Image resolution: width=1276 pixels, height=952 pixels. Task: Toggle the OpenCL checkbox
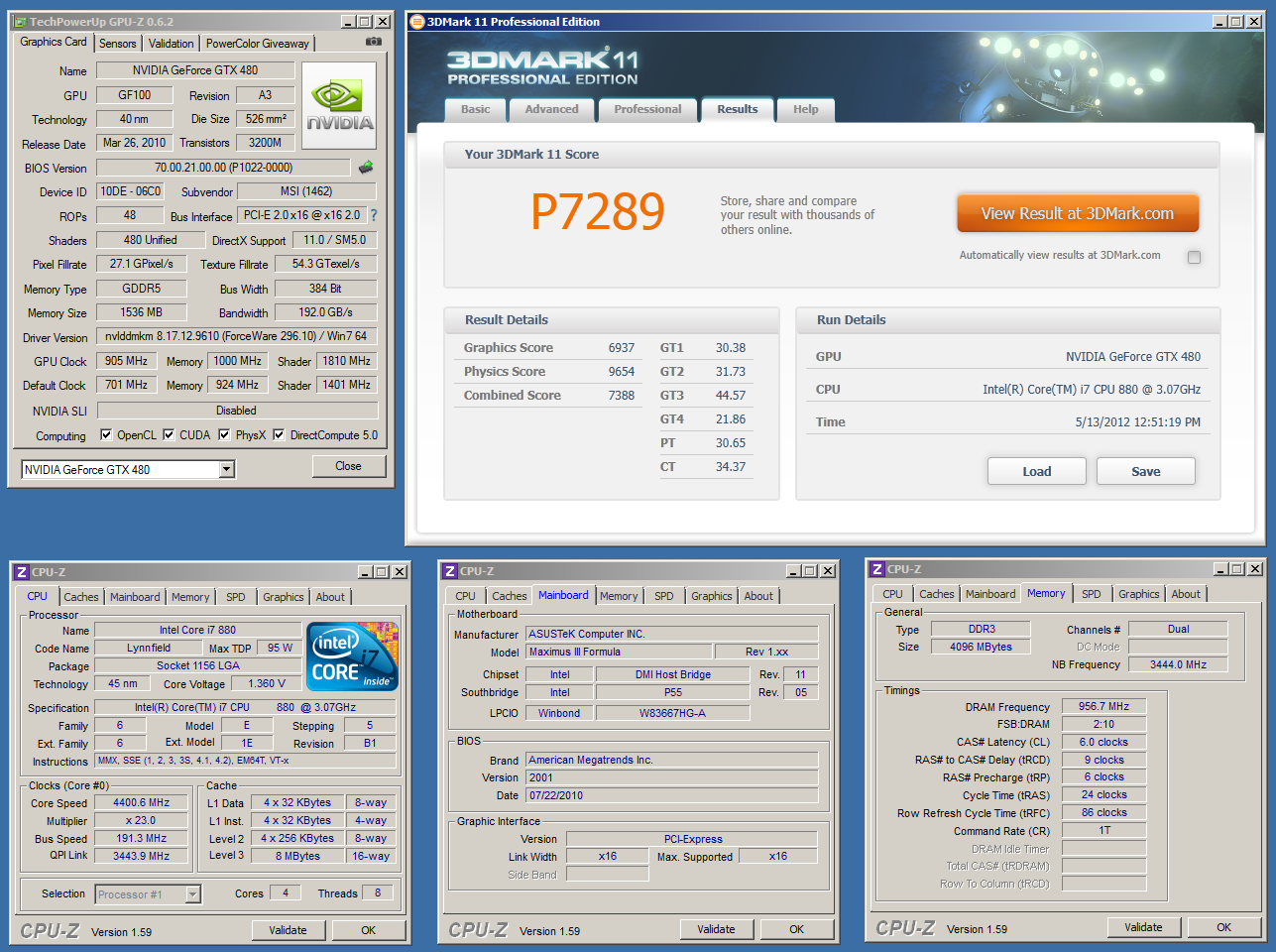coord(107,434)
